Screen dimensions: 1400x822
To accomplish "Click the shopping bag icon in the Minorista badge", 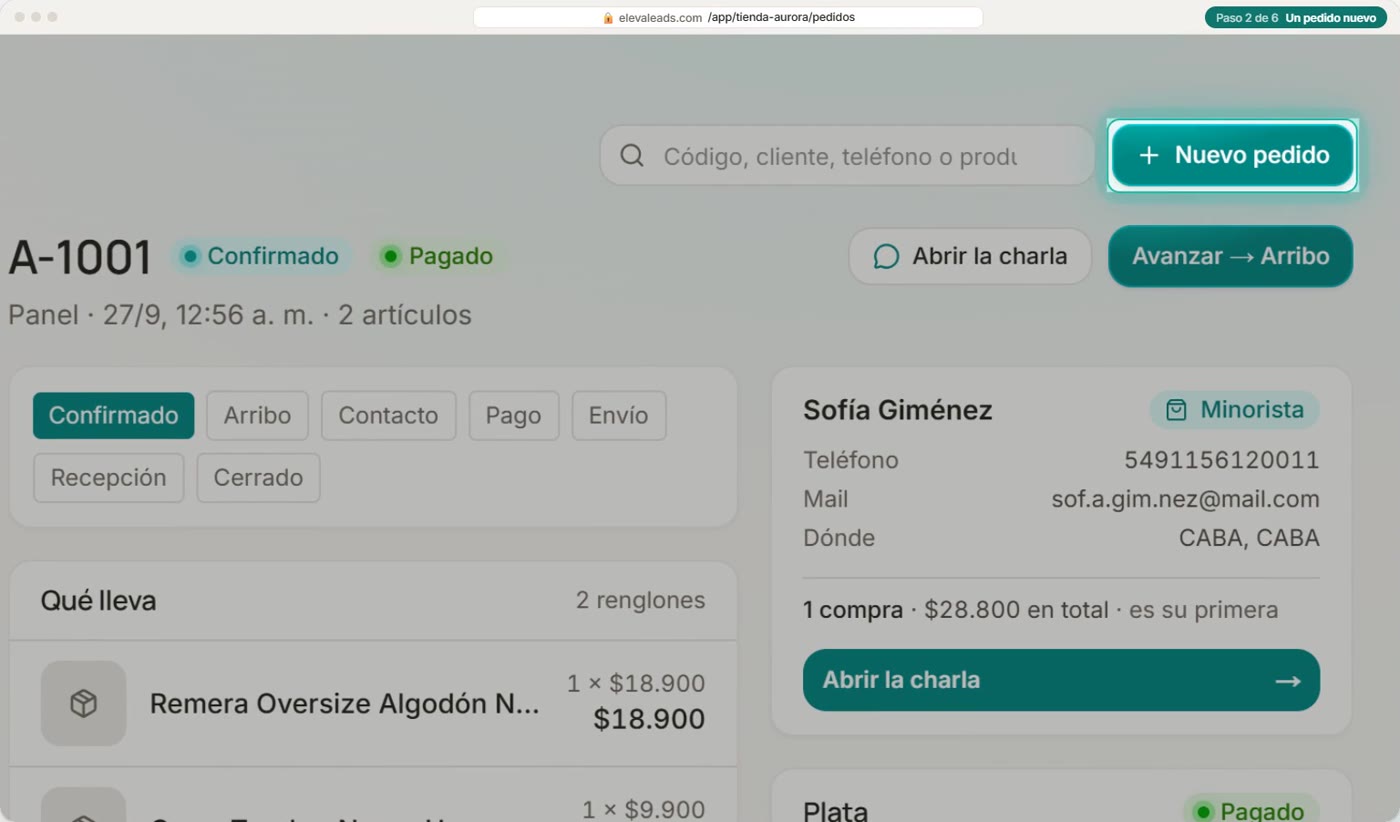I will pos(1176,410).
